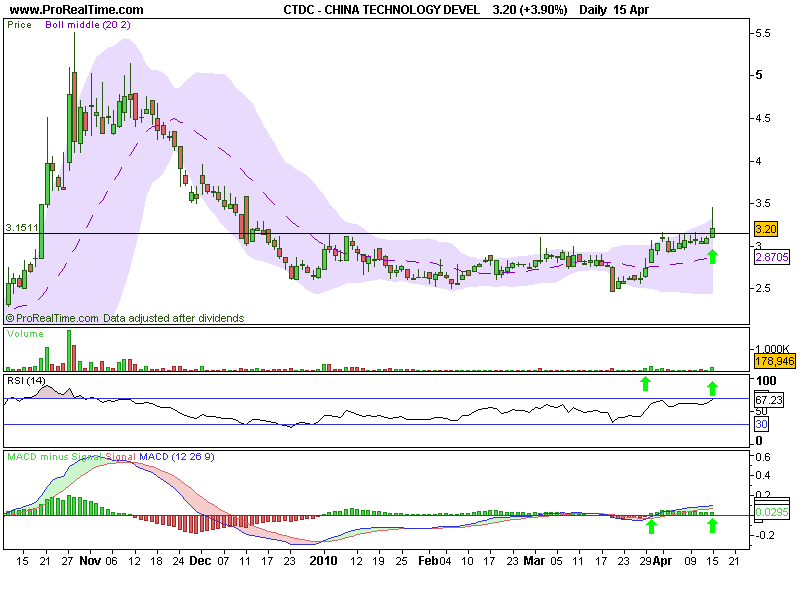Screen dimensions: 800x600
Task: Select the Price legend label
Action: (x=19, y=25)
